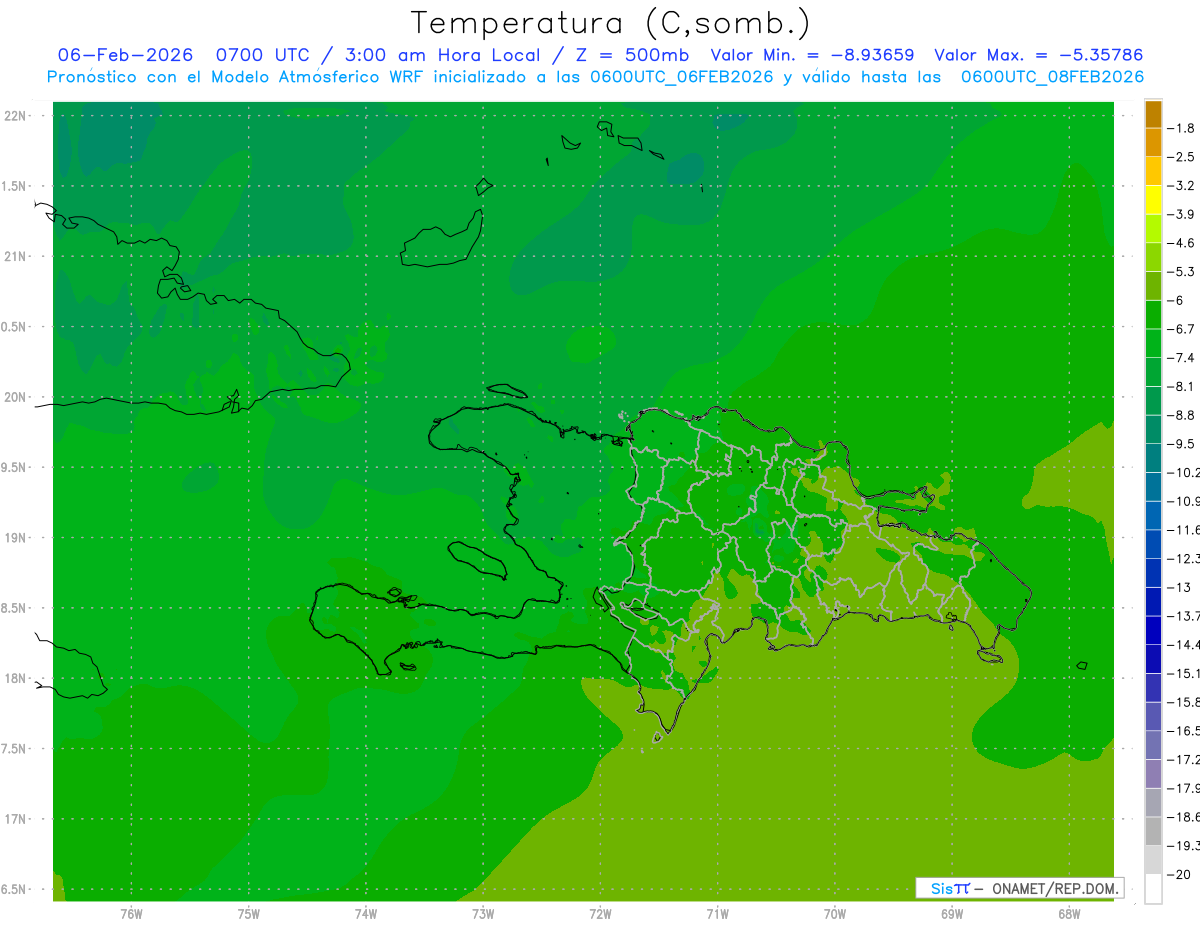Click the '22N' latitude label

(x=16, y=116)
